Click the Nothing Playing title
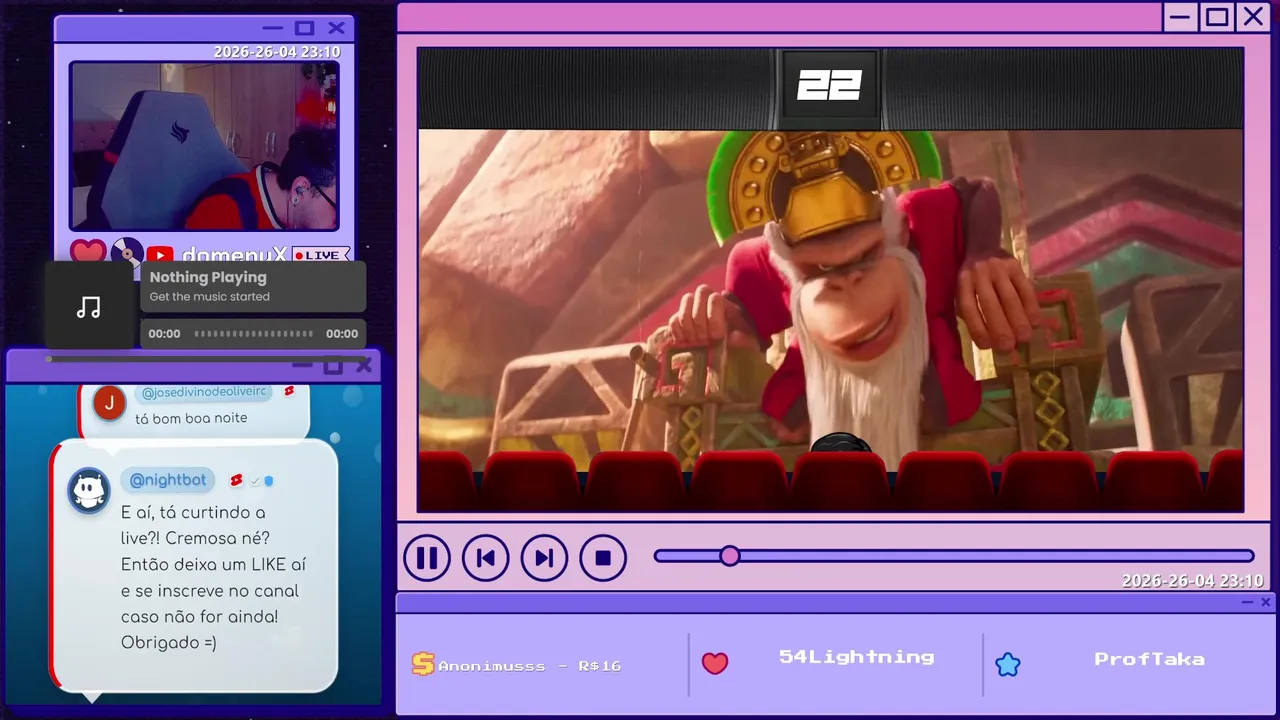This screenshot has width=1280, height=720. click(208, 277)
